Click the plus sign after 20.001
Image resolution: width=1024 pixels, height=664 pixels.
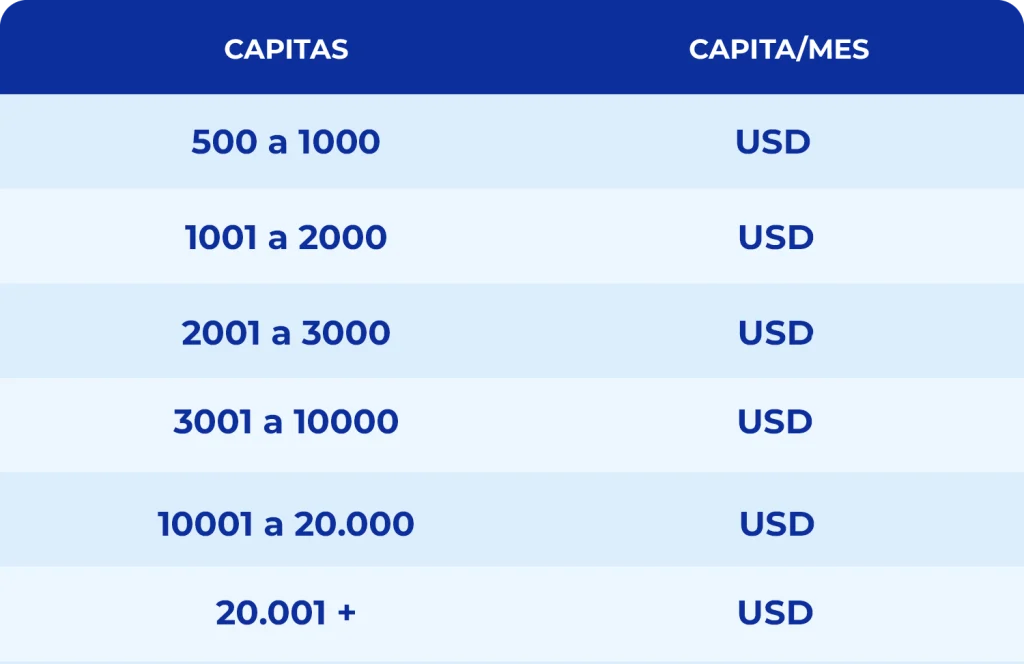[346, 613]
